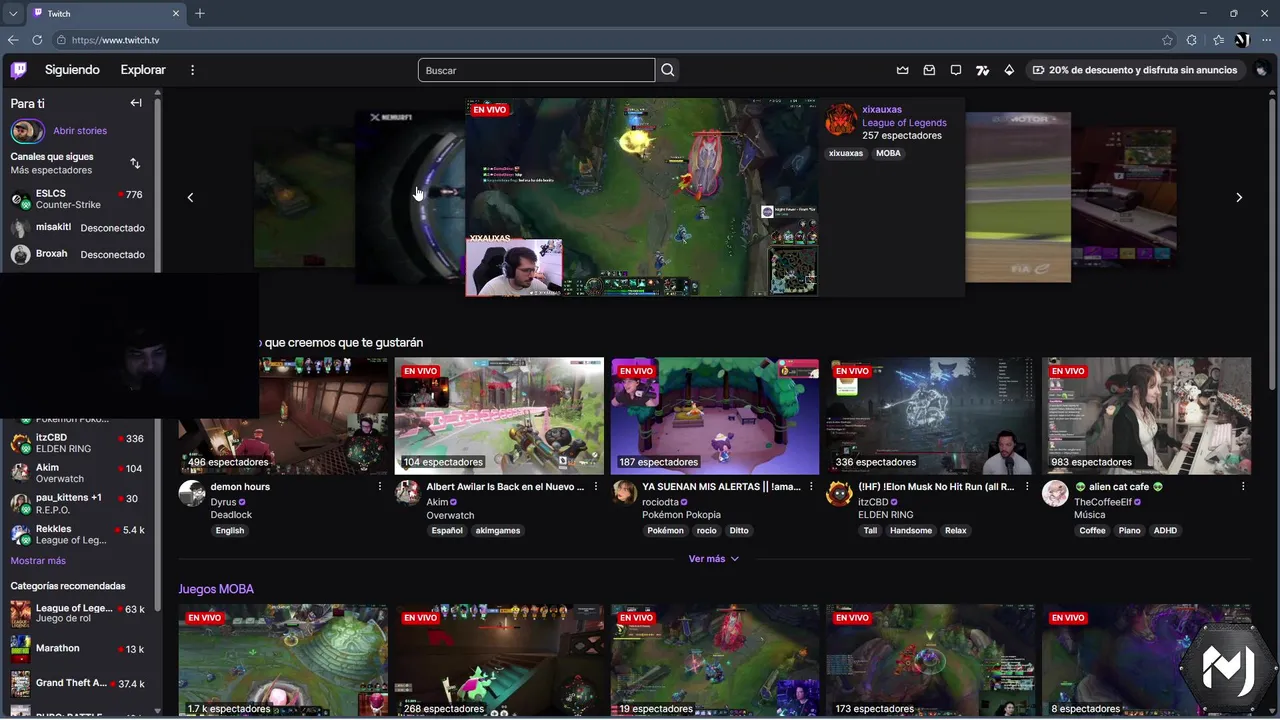The width and height of the screenshot is (1280, 720).
Task: Open League of Legends link in the carousel
Action: (904, 123)
